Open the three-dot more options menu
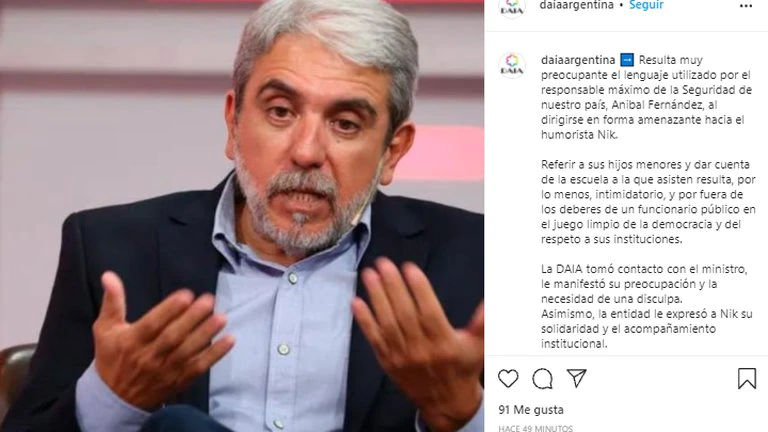Image resolution: width=768 pixels, height=432 pixels. click(745, 6)
